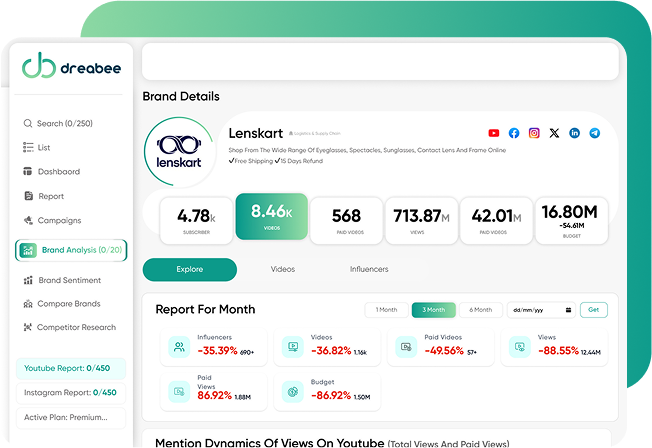Switch to the Videos tab

tap(283, 270)
